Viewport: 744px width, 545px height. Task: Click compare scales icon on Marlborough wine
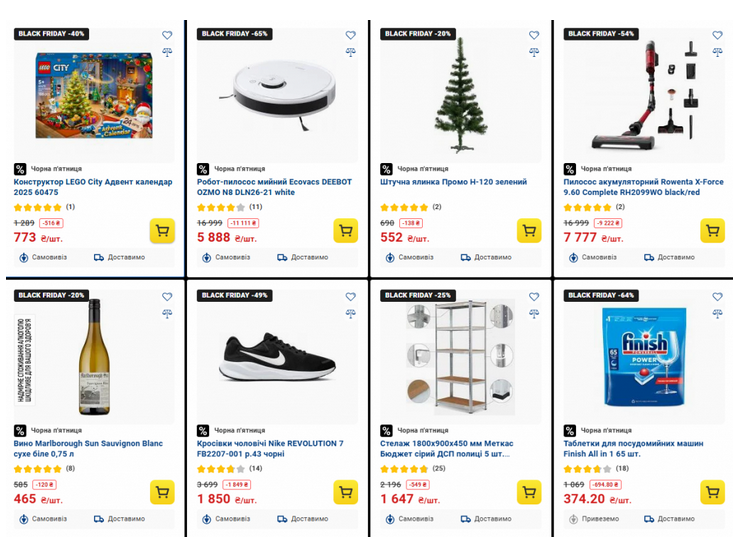click(x=167, y=314)
